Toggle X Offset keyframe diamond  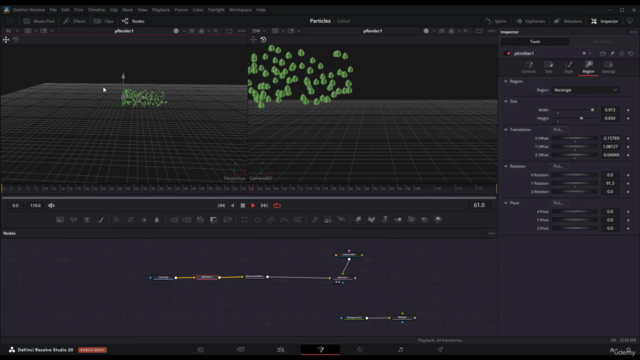pos(628,138)
